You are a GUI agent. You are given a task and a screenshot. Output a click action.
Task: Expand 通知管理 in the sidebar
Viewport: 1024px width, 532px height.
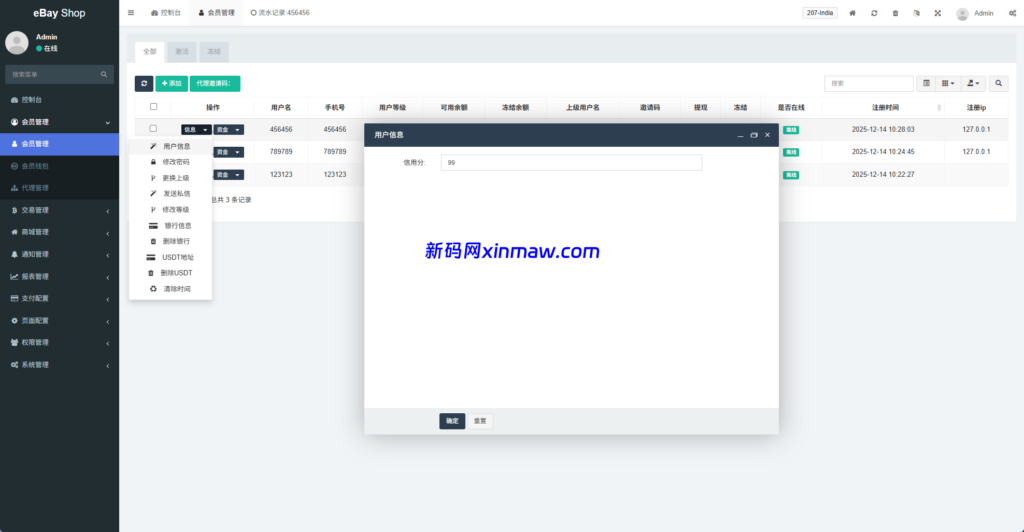point(59,255)
